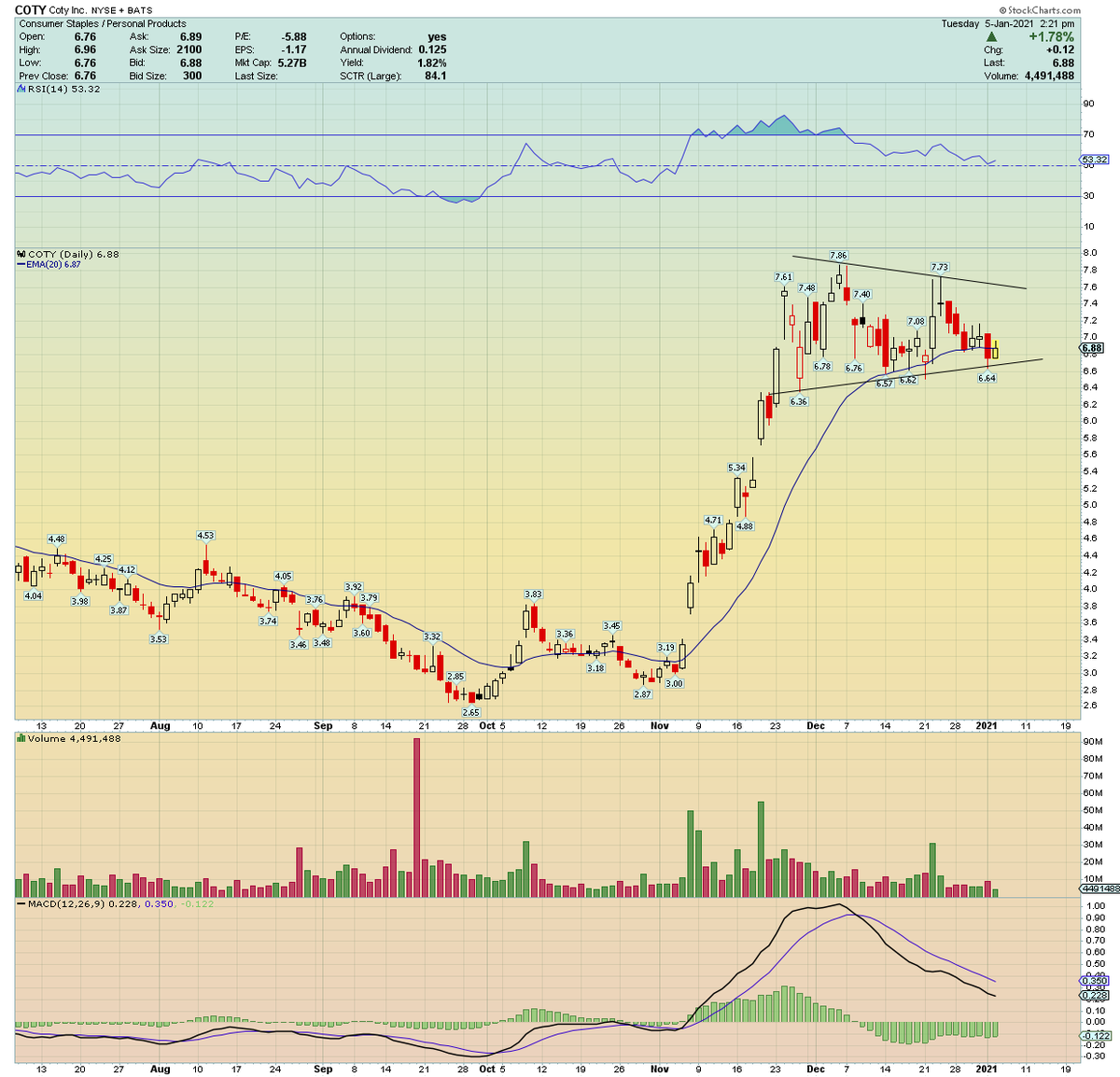Select the Dec label on the date axis

tap(817, 725)
